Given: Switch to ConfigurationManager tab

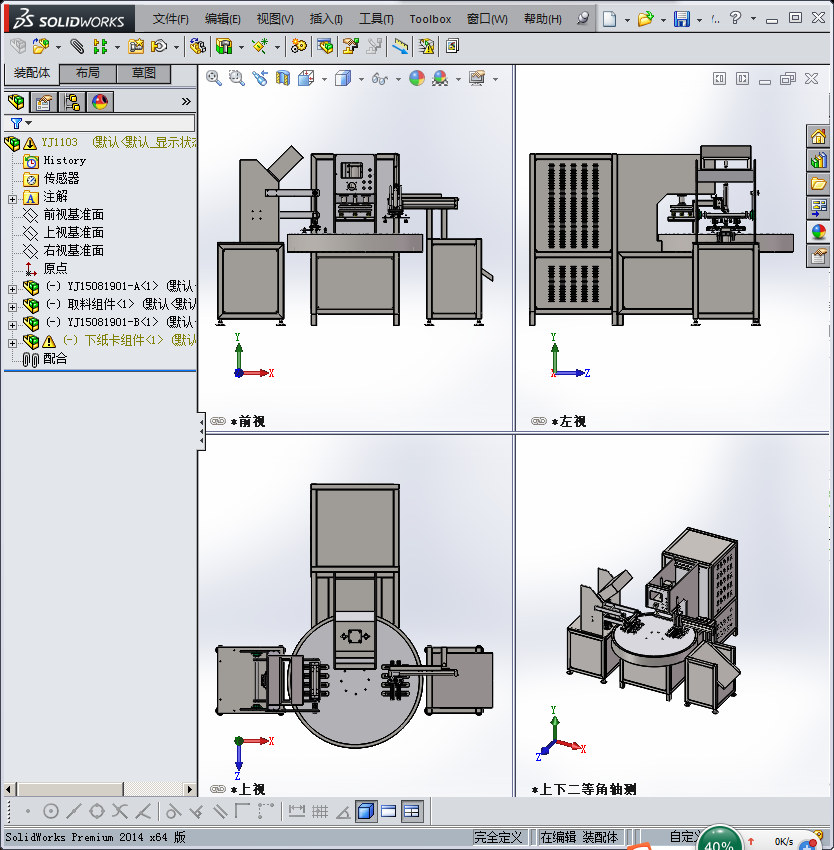Looking at the screenshot, I should 72,102.
